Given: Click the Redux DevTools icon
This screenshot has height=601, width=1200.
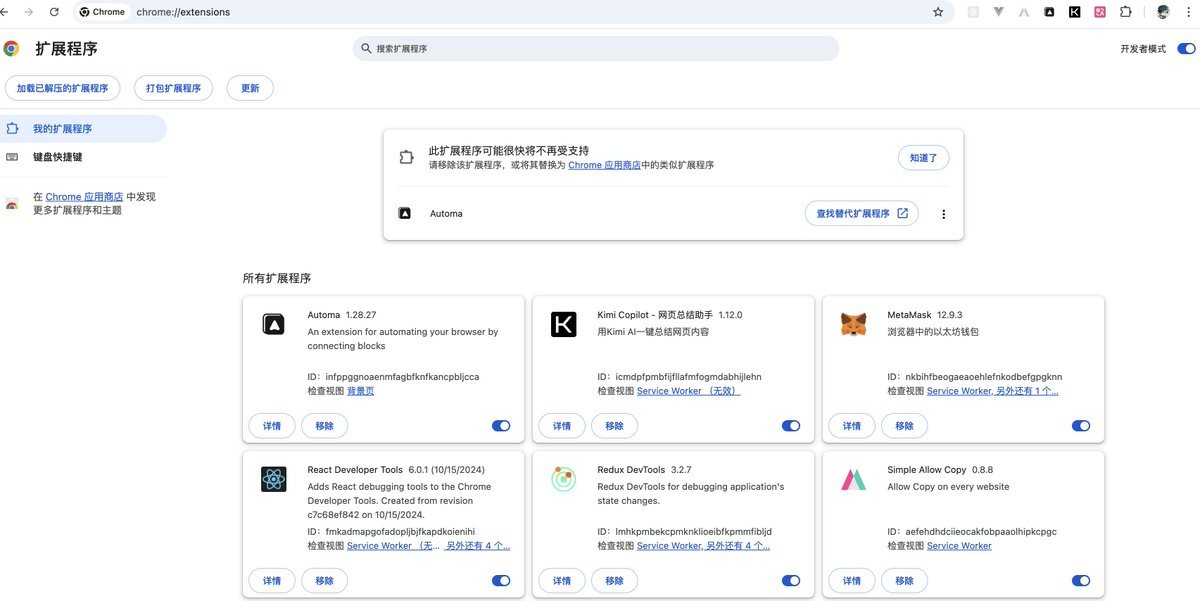Looking at the screenshot, I should click(x=564, y=479).
